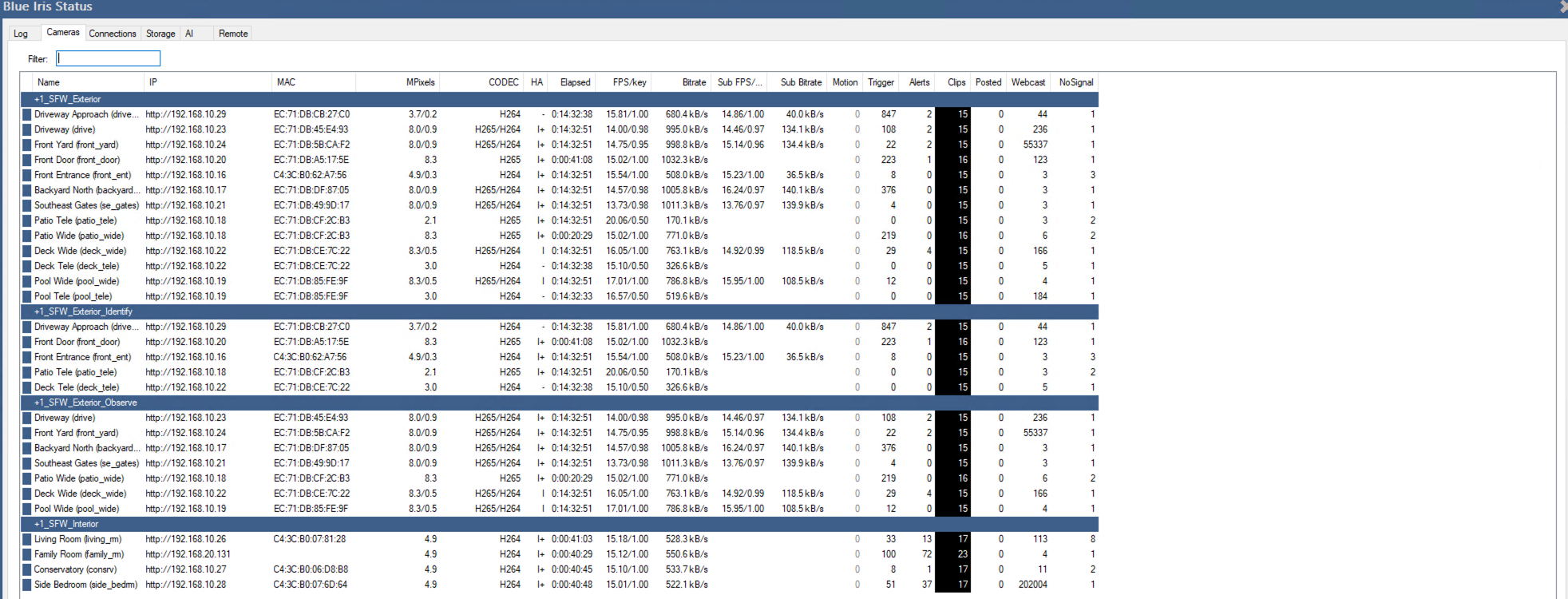The height and width of the screenshot is (599, 1568).
Task: Click the blue square beside Living Room camera
Action: point(26,539)
